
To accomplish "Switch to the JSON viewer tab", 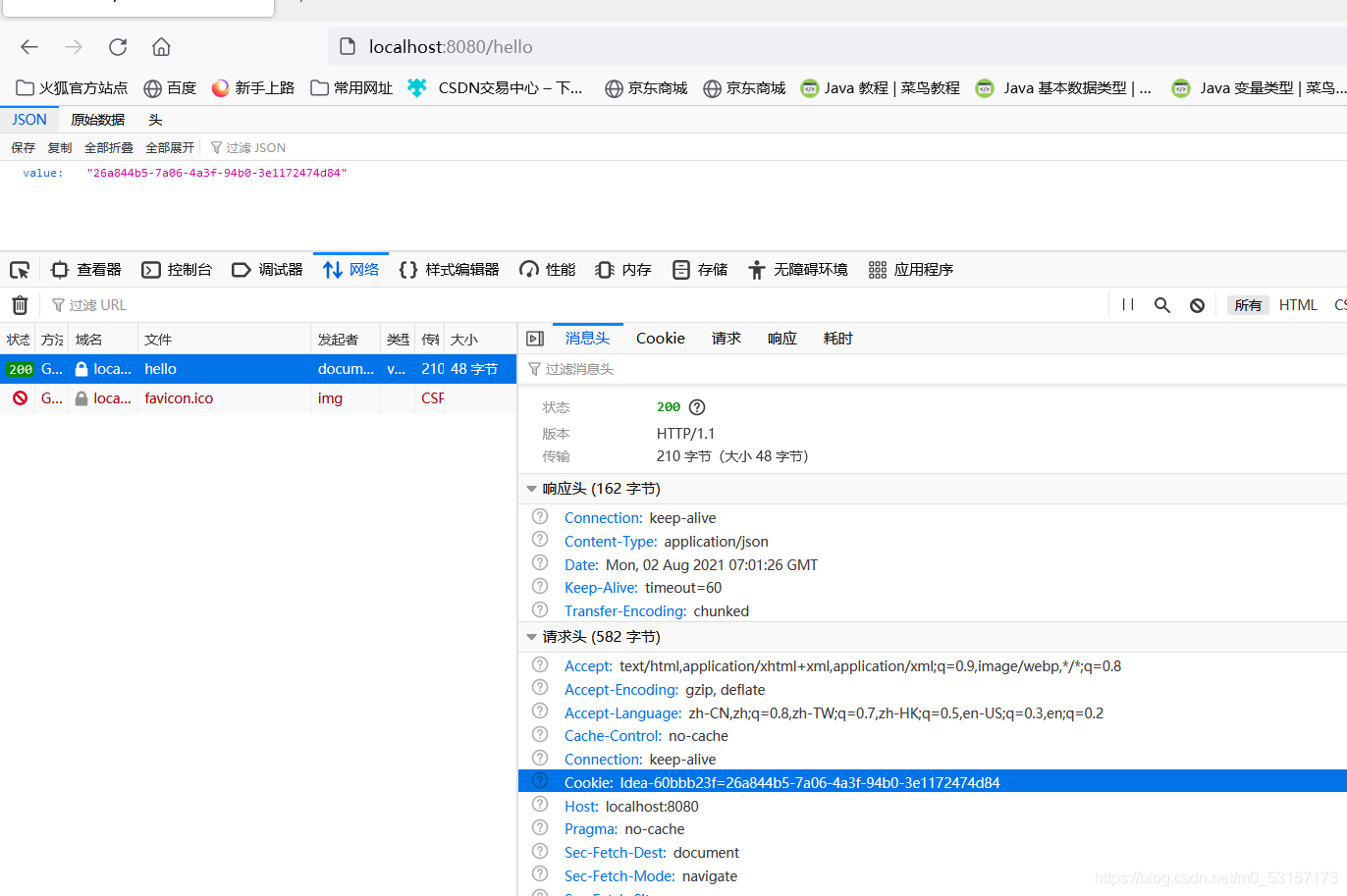I will pos(29,120).
